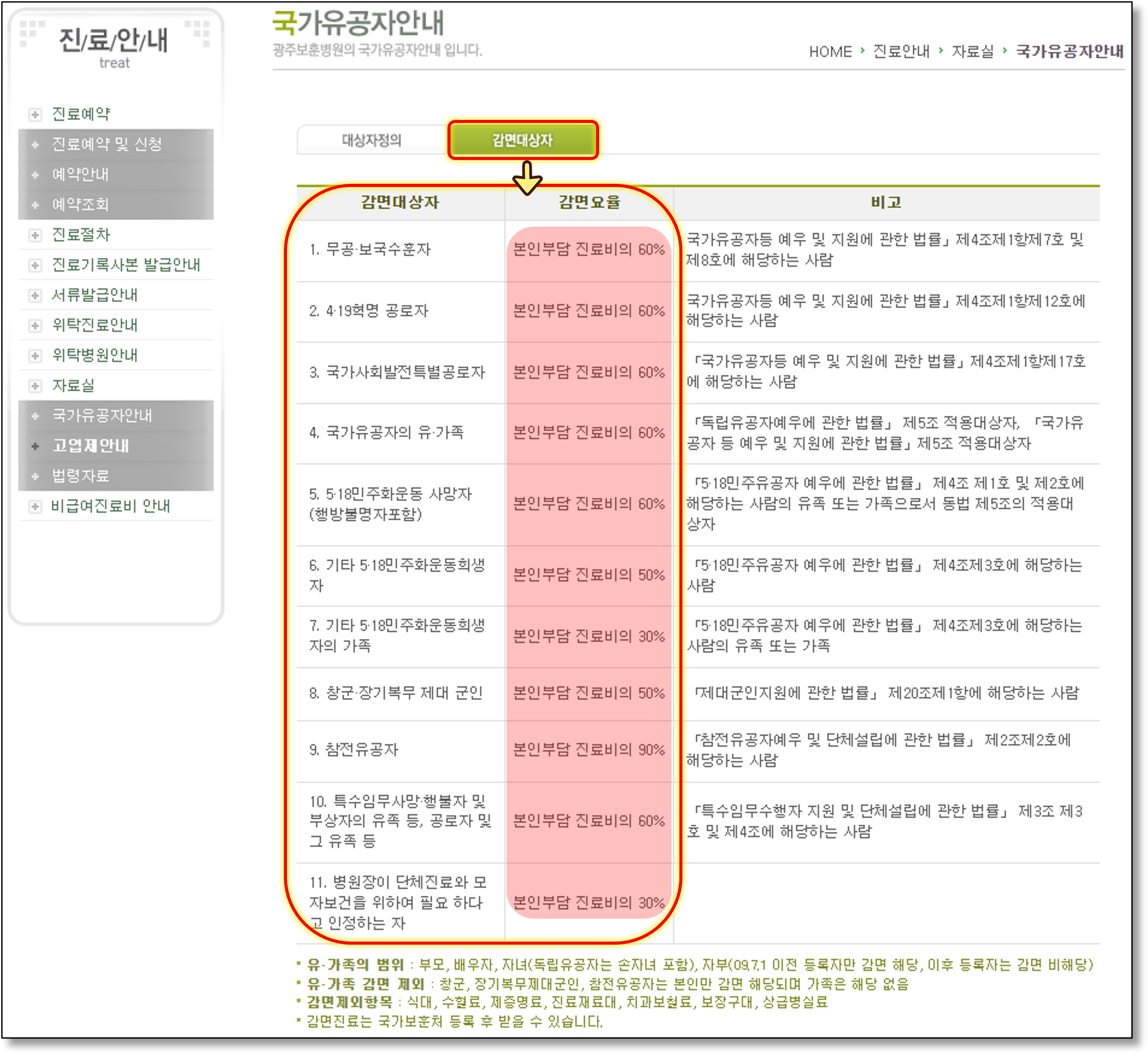This screenshot has width=1148, height=1054.
Task: Click plus icon beside 서류발급안내
Action: 35,295
